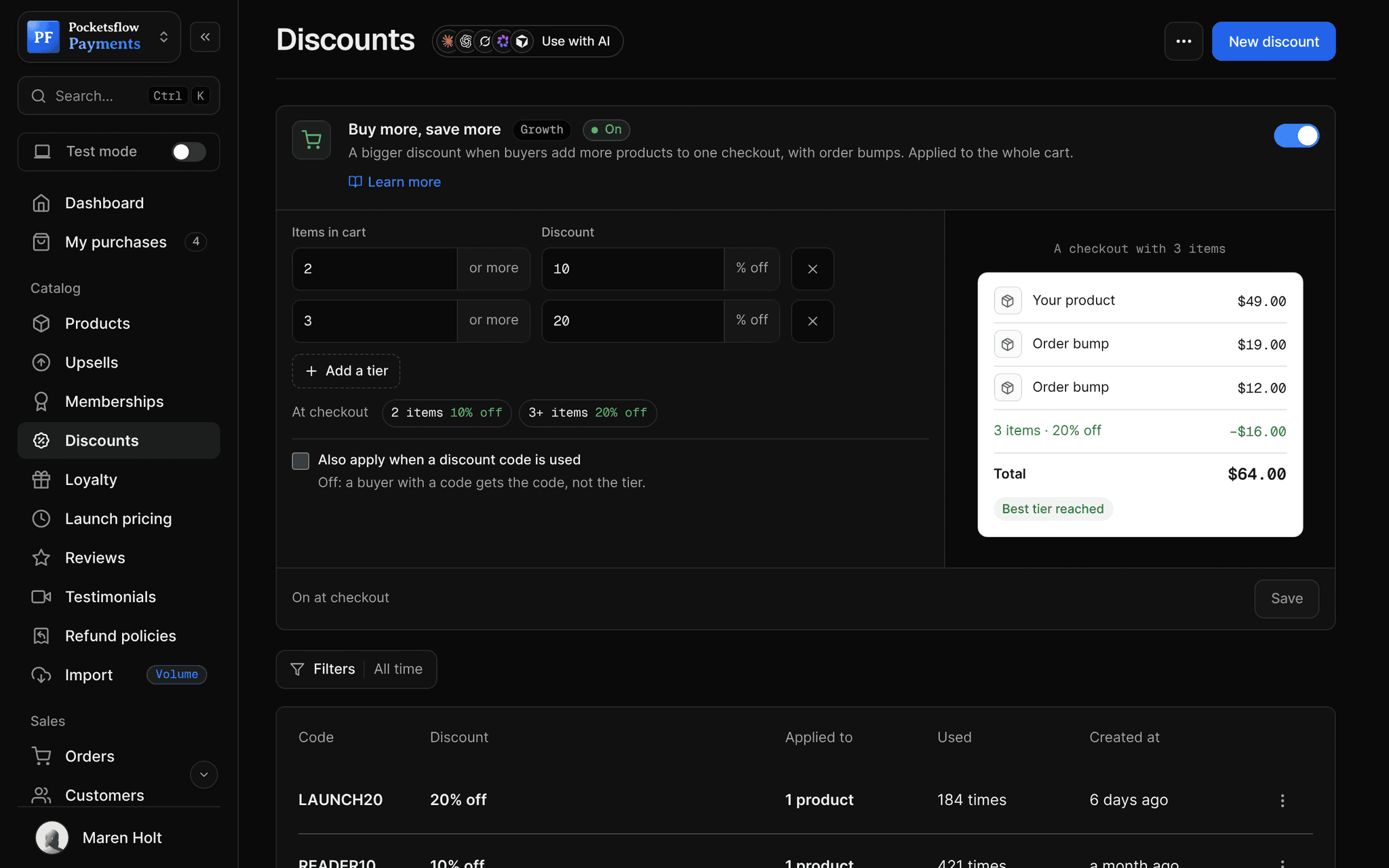
Task: Edit discount field showing 10
Action: coord(633,269)
